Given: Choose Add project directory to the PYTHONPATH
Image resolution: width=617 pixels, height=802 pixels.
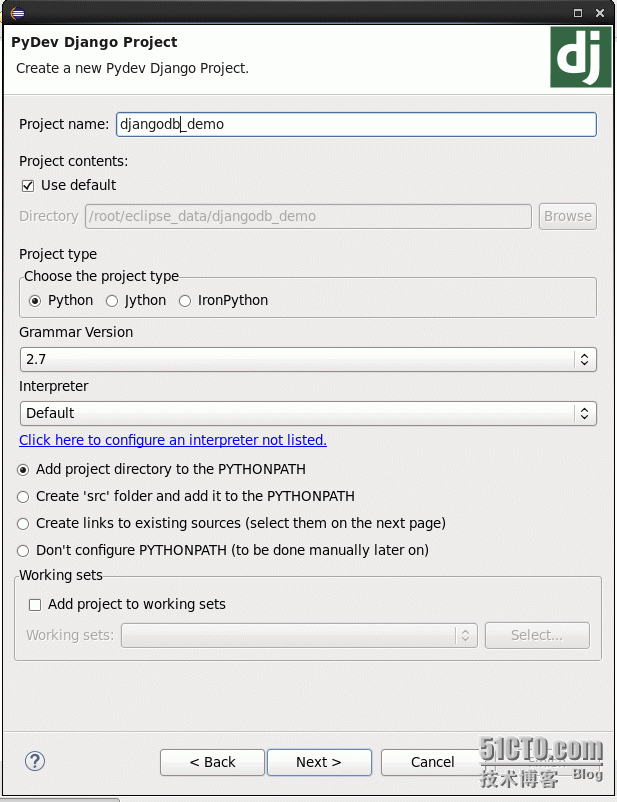Looking at the screenshot, I should (x=23, y=470).
